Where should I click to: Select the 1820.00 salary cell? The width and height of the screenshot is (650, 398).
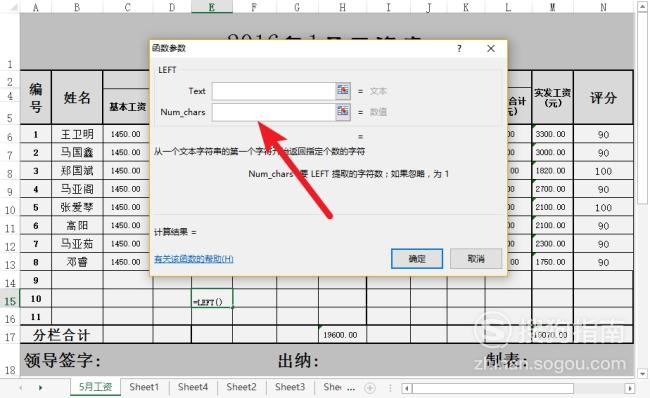(x=552, y=171)
